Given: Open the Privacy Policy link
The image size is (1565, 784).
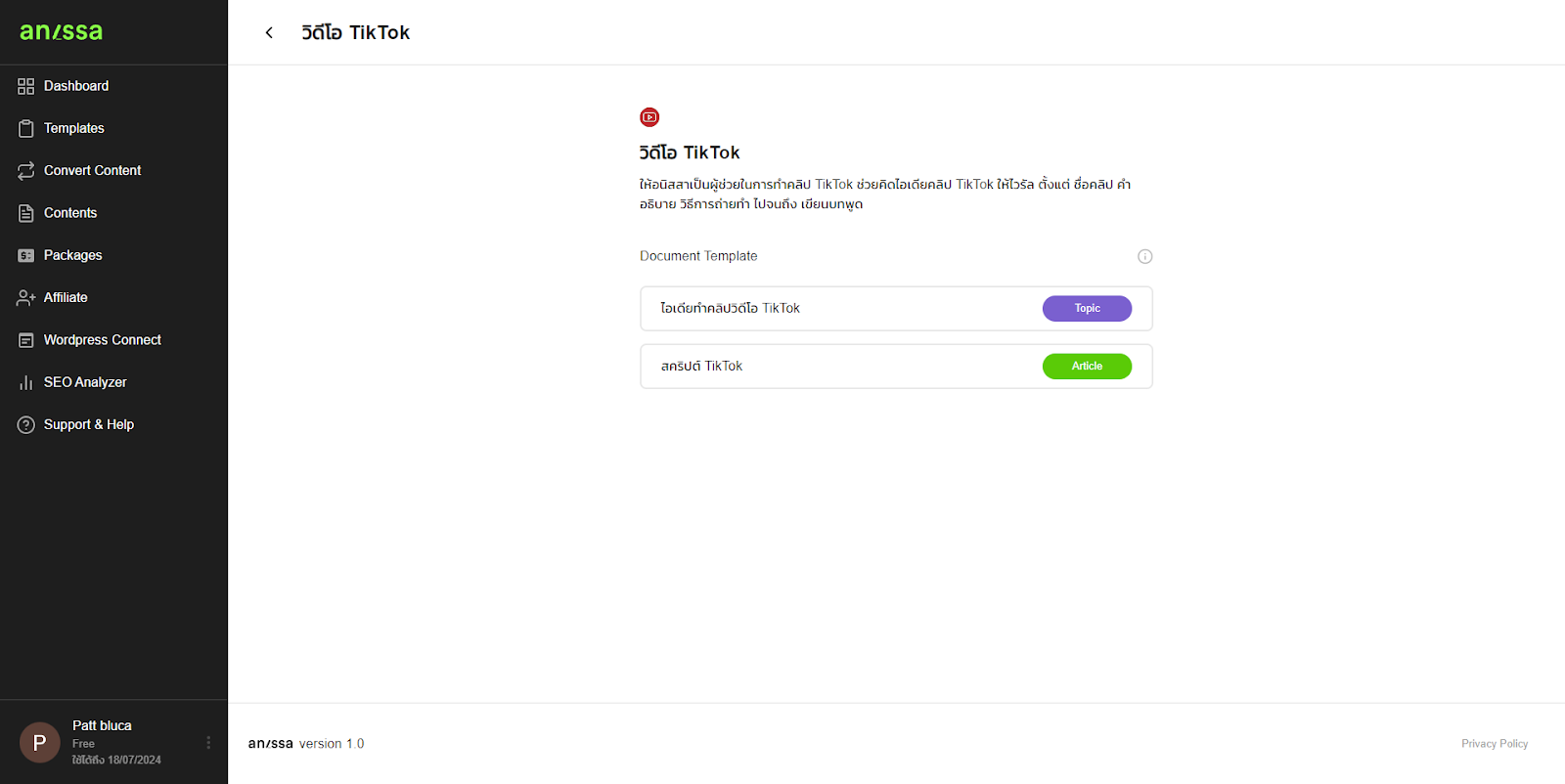Looking at the screenshot, I should coord(1495,744).
